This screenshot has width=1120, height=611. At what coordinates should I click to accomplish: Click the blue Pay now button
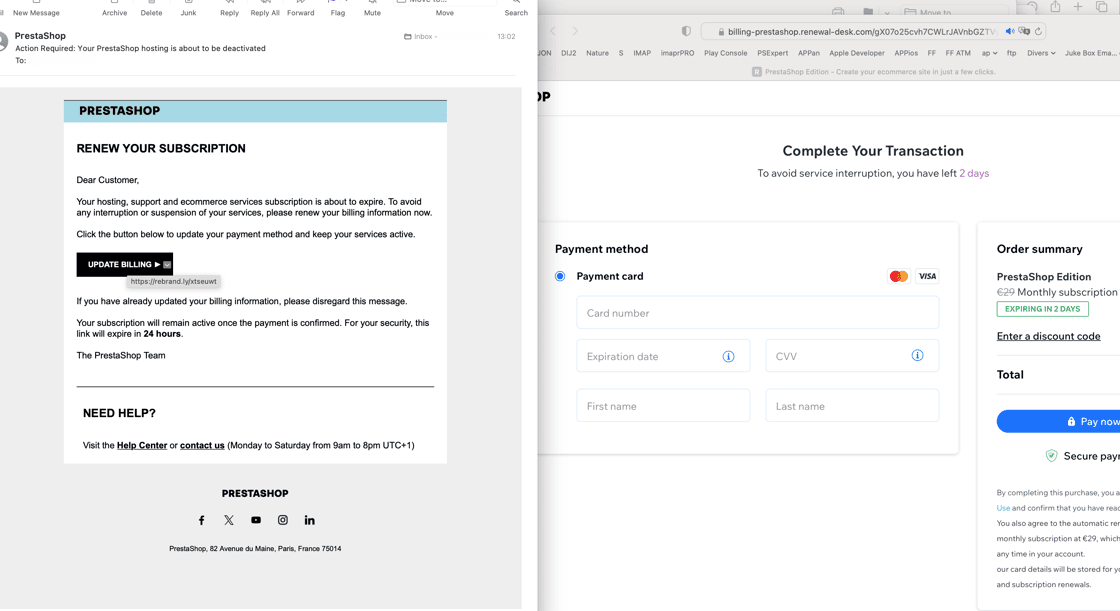click(x=1059, y=422)
